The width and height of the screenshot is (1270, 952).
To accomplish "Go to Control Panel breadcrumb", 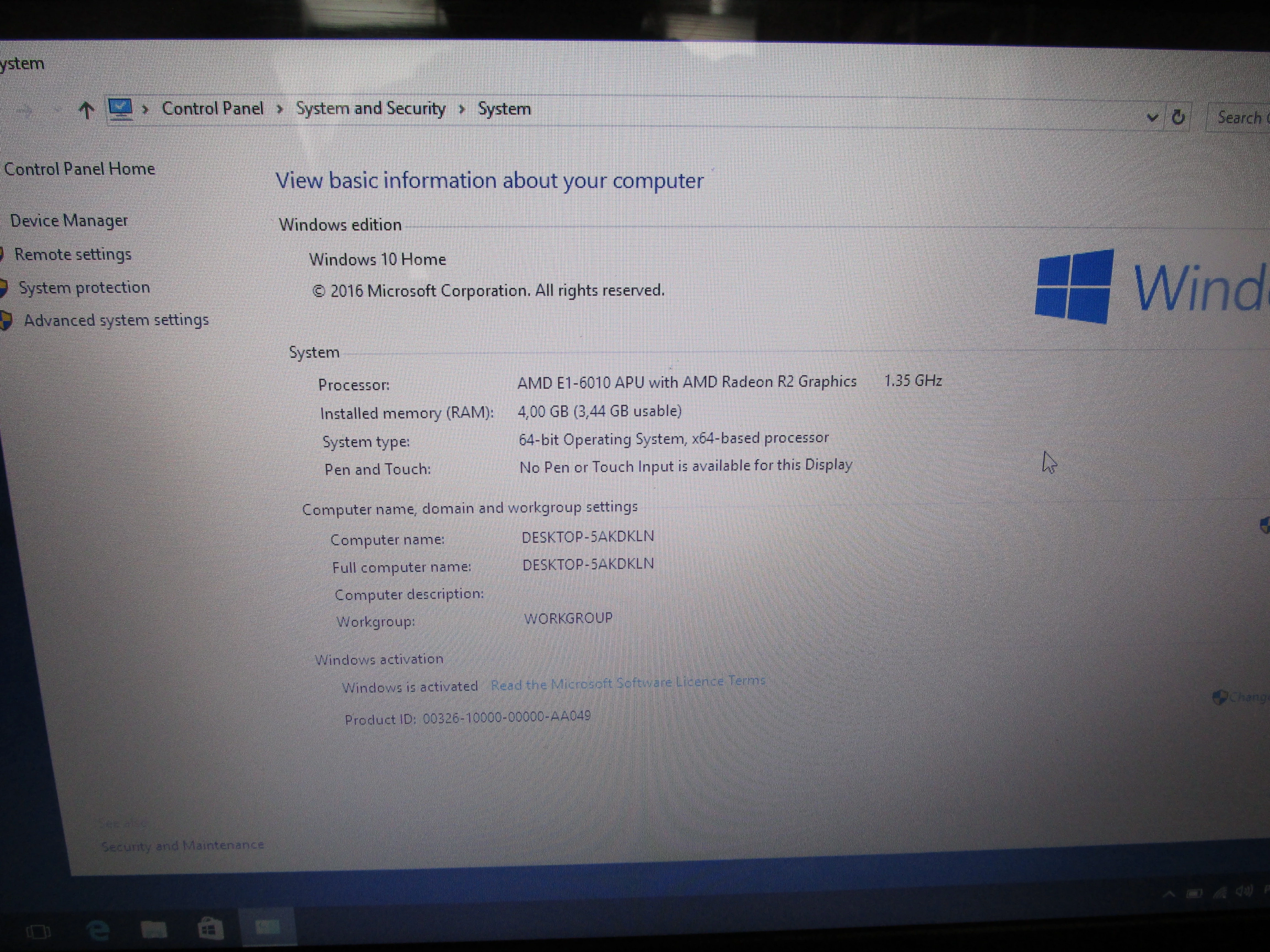I will [x=212, y=109].
